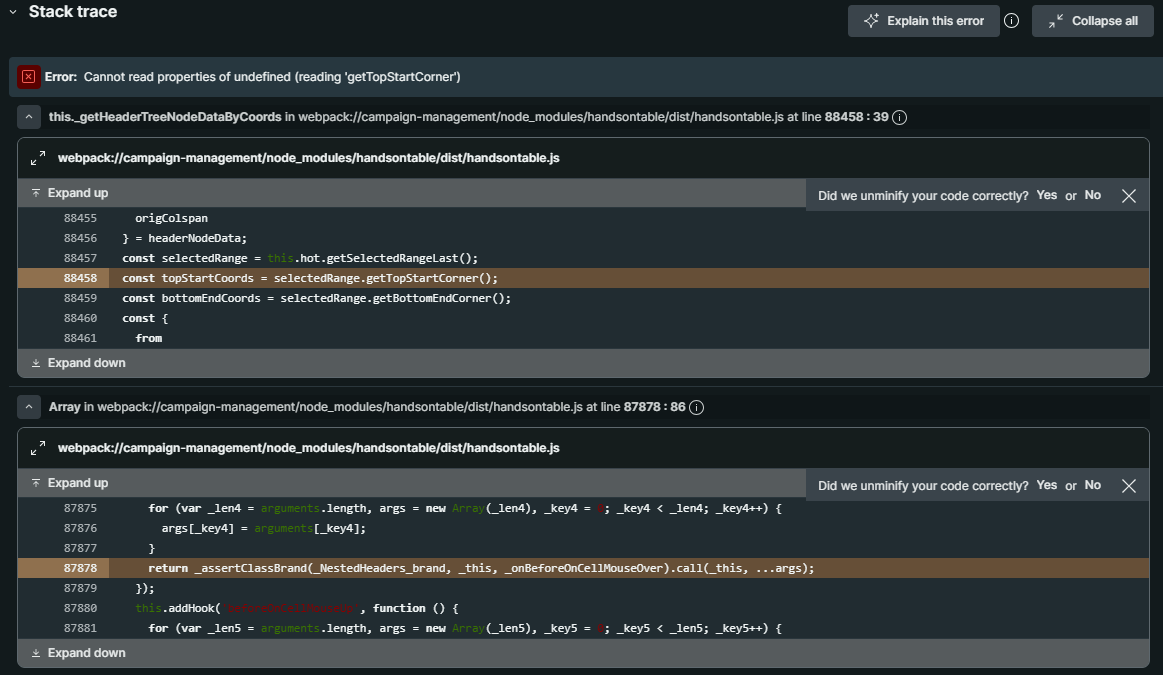Expand up in the second code block
This screenshot has height=675, width=1163.
(x=70, y=483)
